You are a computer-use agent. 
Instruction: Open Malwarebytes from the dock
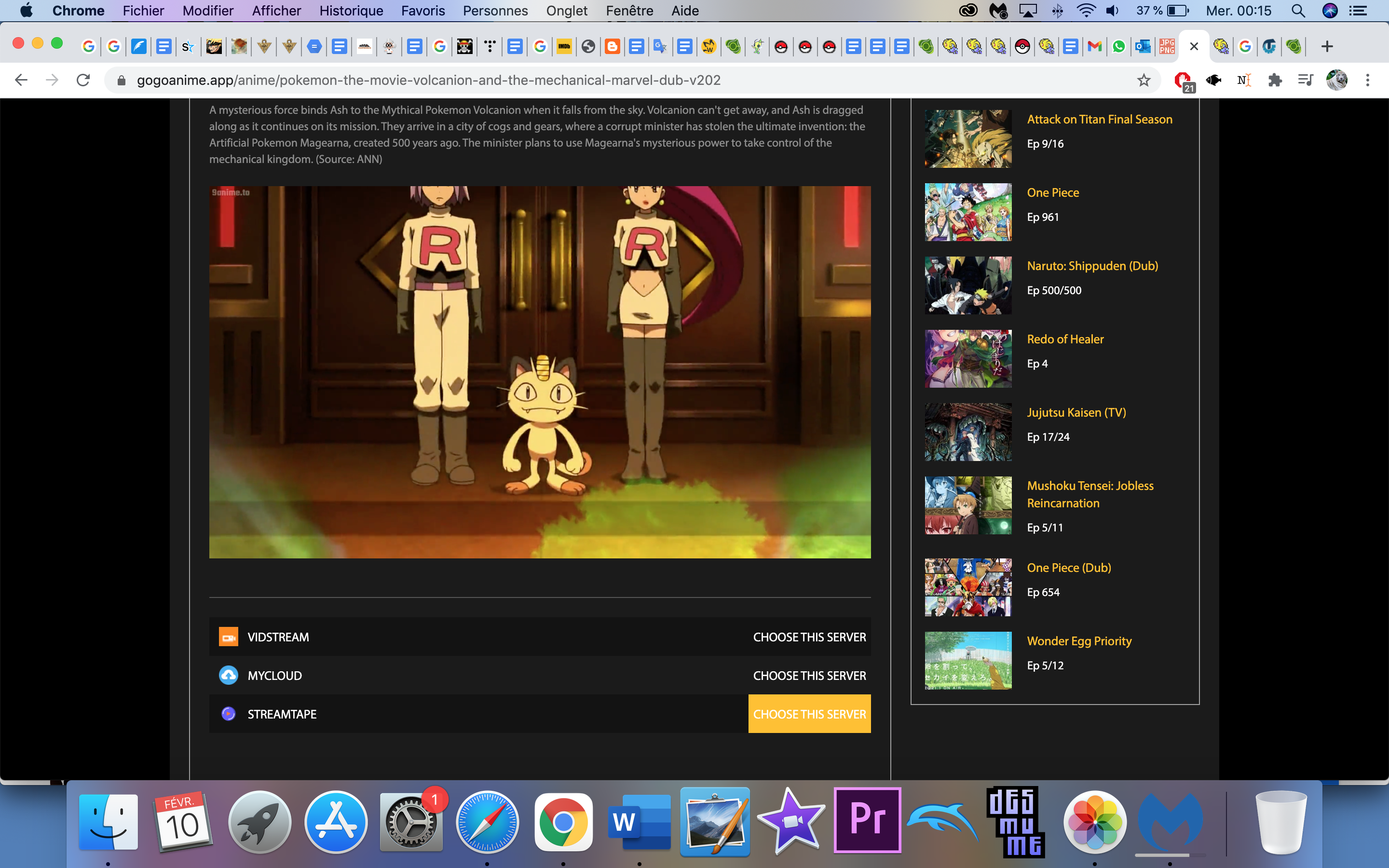(1170, 822)
